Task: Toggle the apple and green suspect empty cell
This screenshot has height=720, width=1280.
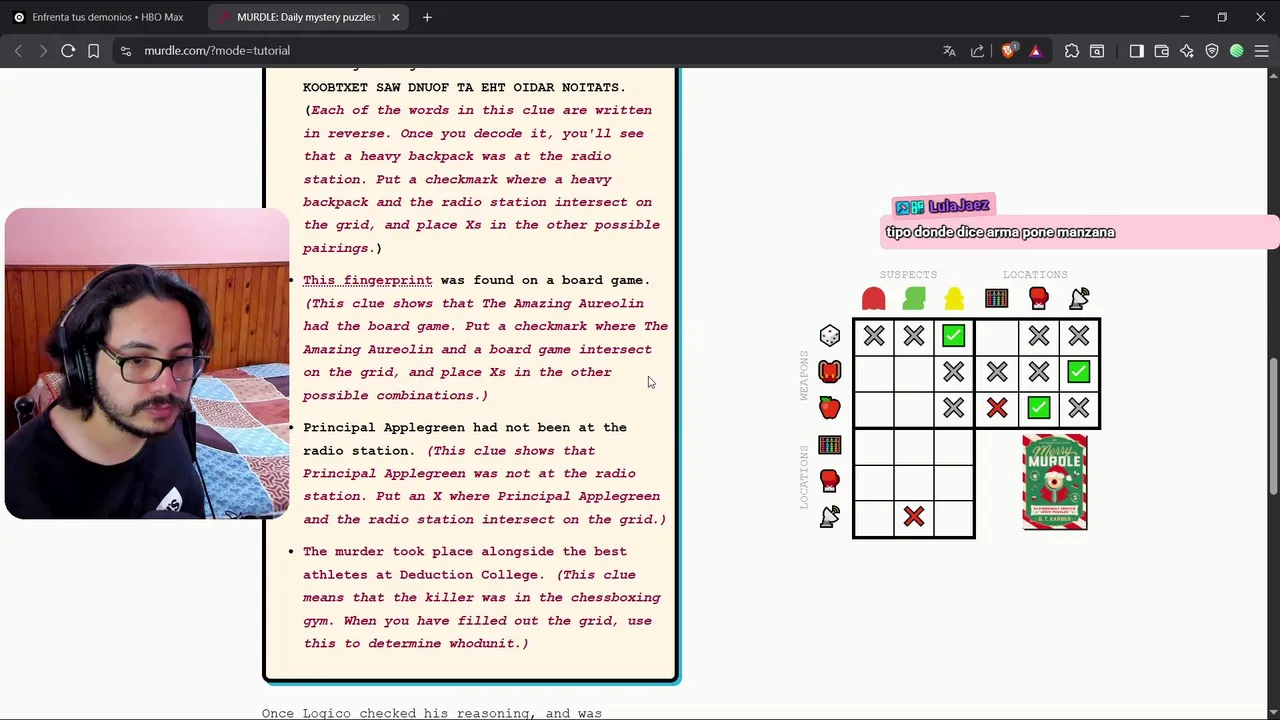Action: (913, 408)
